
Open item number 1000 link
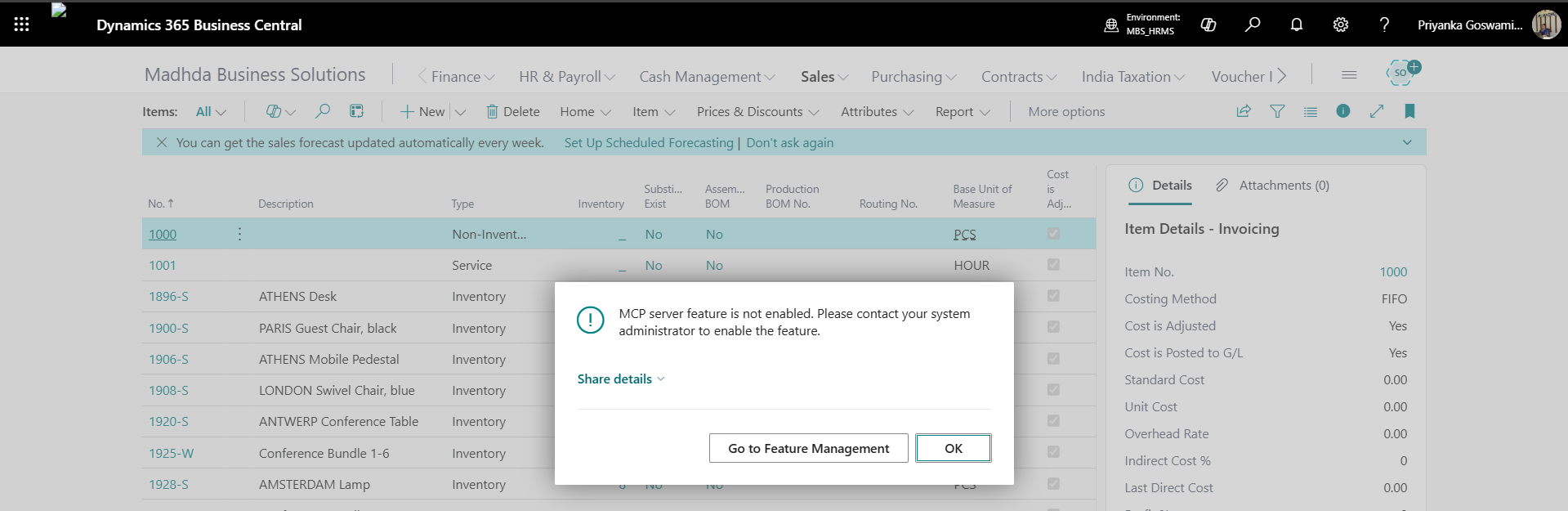163,234
